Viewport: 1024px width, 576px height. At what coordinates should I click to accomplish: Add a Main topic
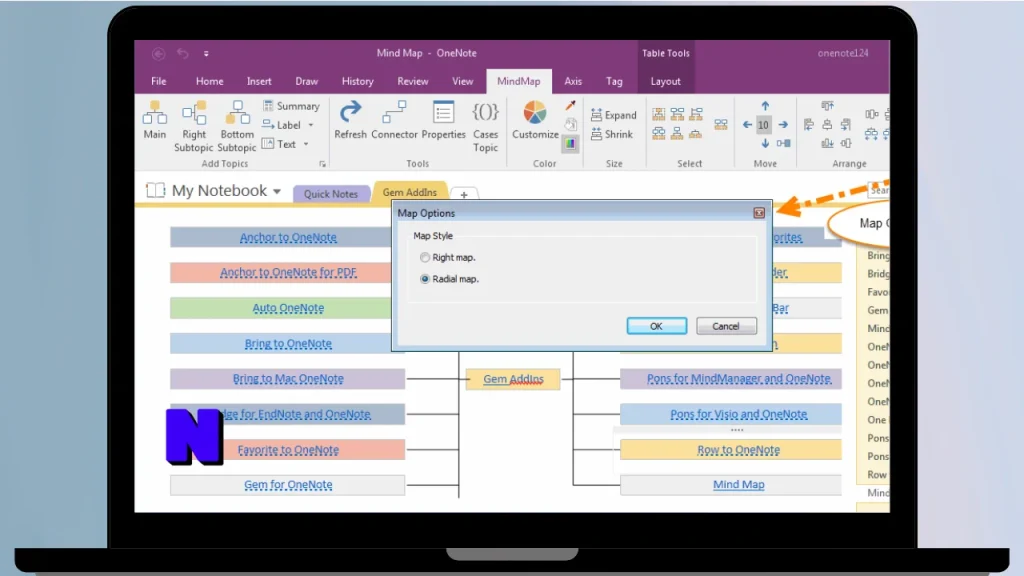(155, 121)
